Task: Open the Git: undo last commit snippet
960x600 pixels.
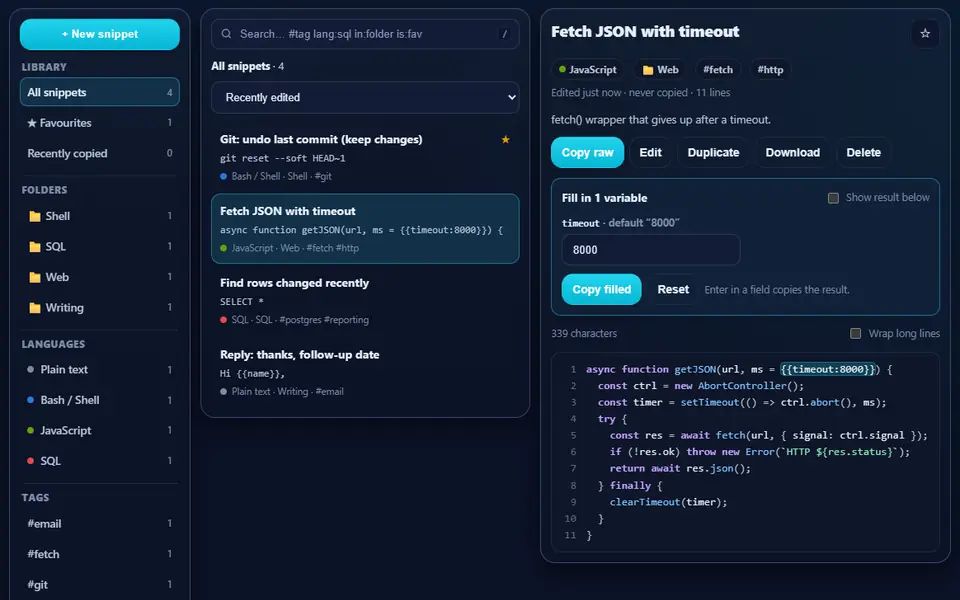Action: [365, 157]
